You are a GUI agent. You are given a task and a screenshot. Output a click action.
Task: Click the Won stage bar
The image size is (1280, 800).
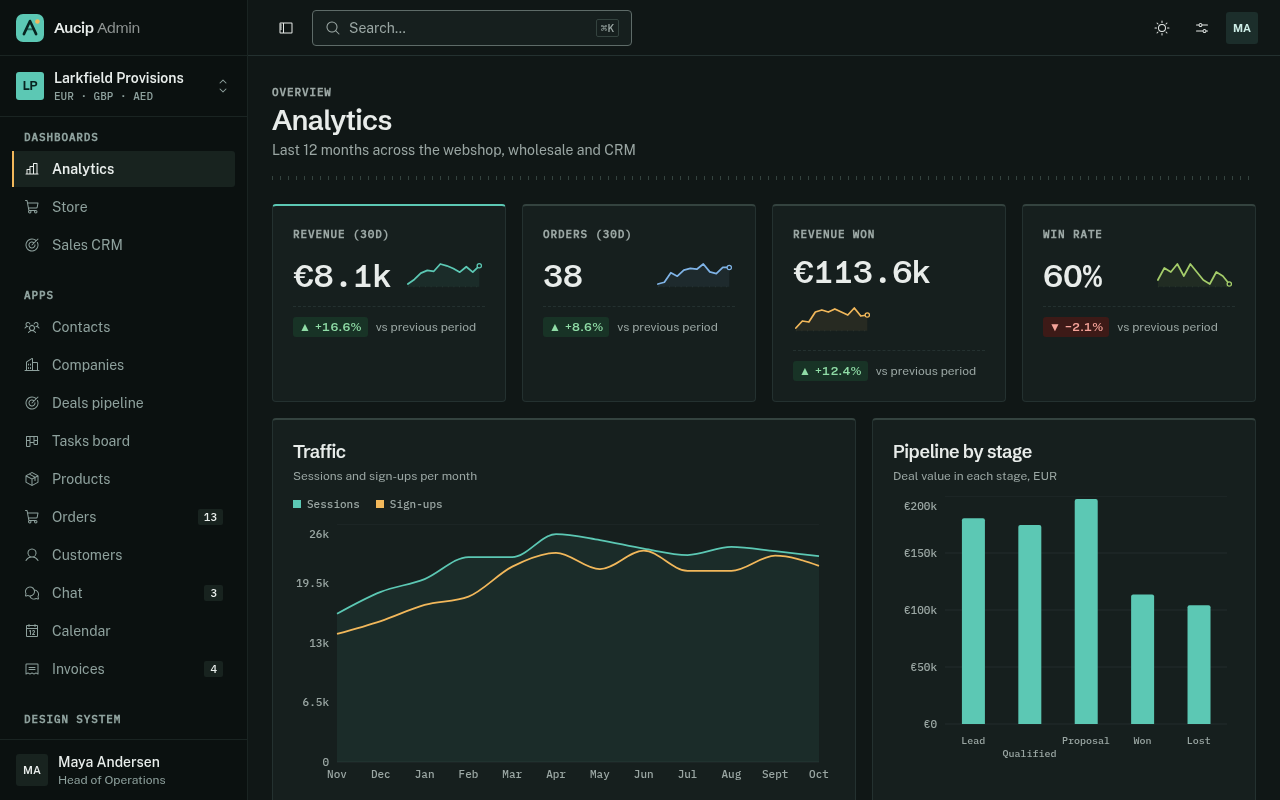click(1142, 659)
